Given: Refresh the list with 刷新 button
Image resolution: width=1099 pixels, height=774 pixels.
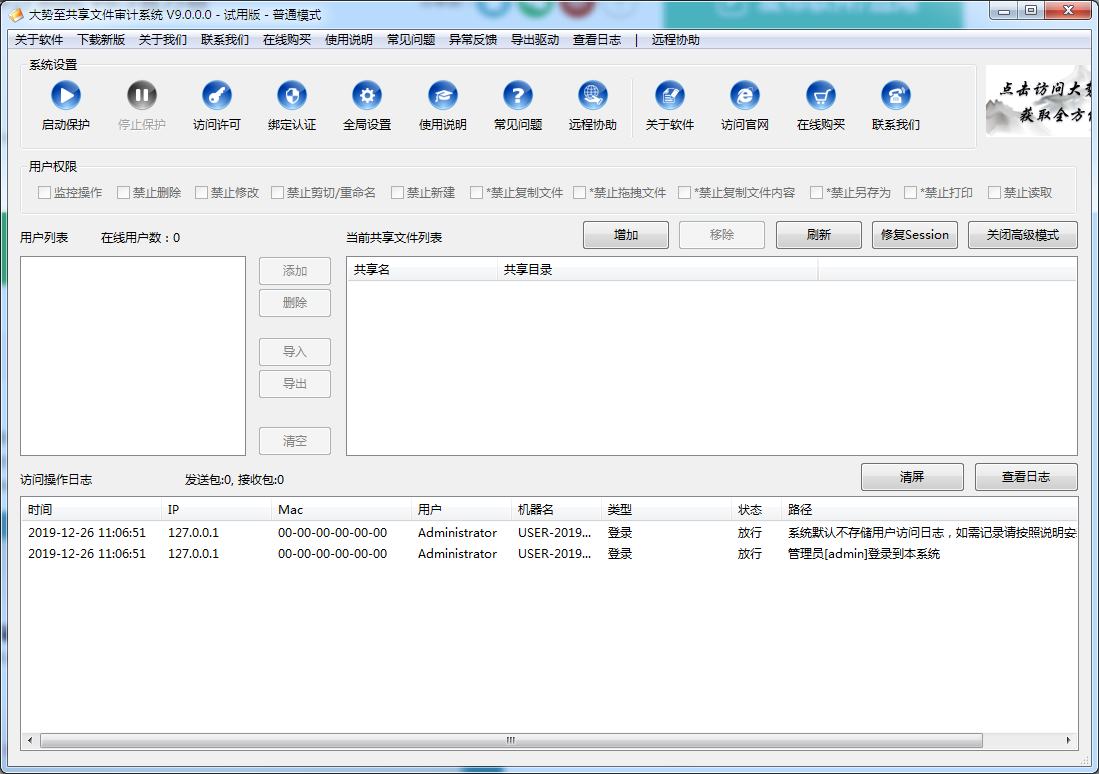Looking at the screenshot, I should point(819,235).
